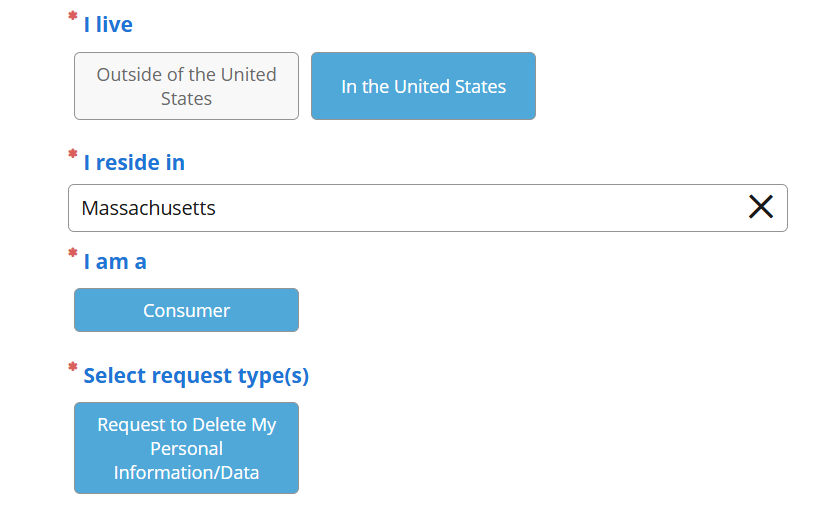Deselect the blue Consumer button
This screenshot has width=832, height=511.
click(x=186, y=310)
